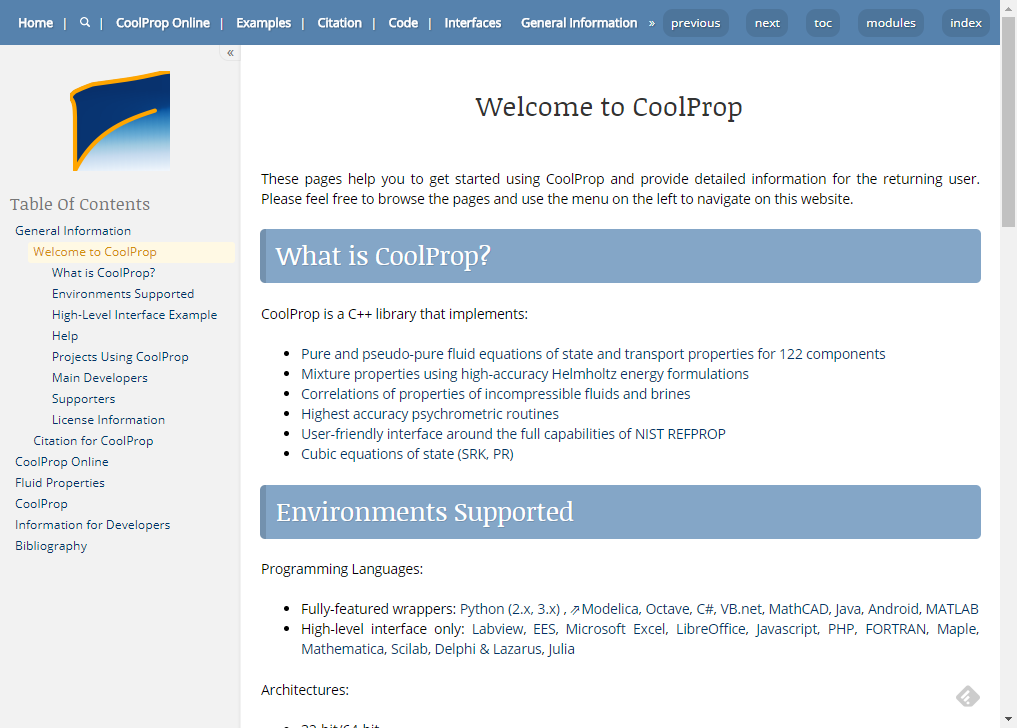Expand General Information in the contents tree
The height and width of the screenshot is (728, 1017).
73,230
